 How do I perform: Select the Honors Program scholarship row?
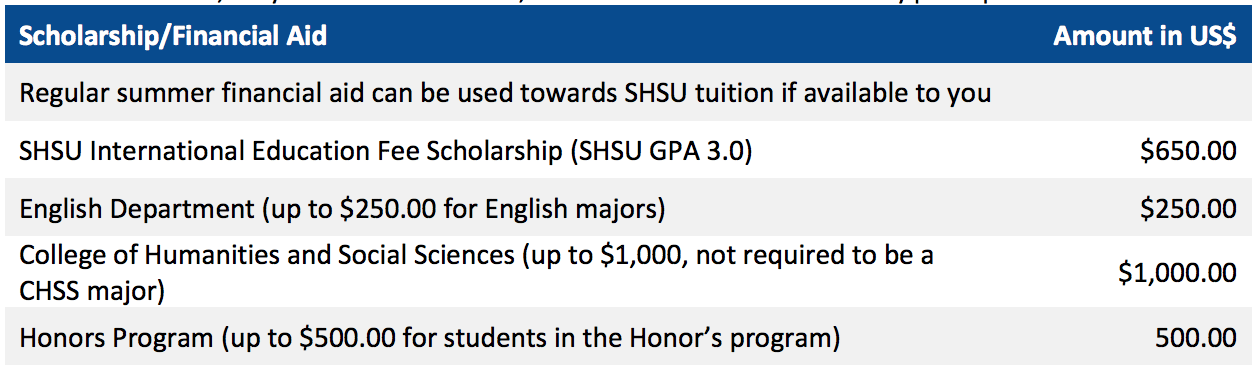(628, 338)
